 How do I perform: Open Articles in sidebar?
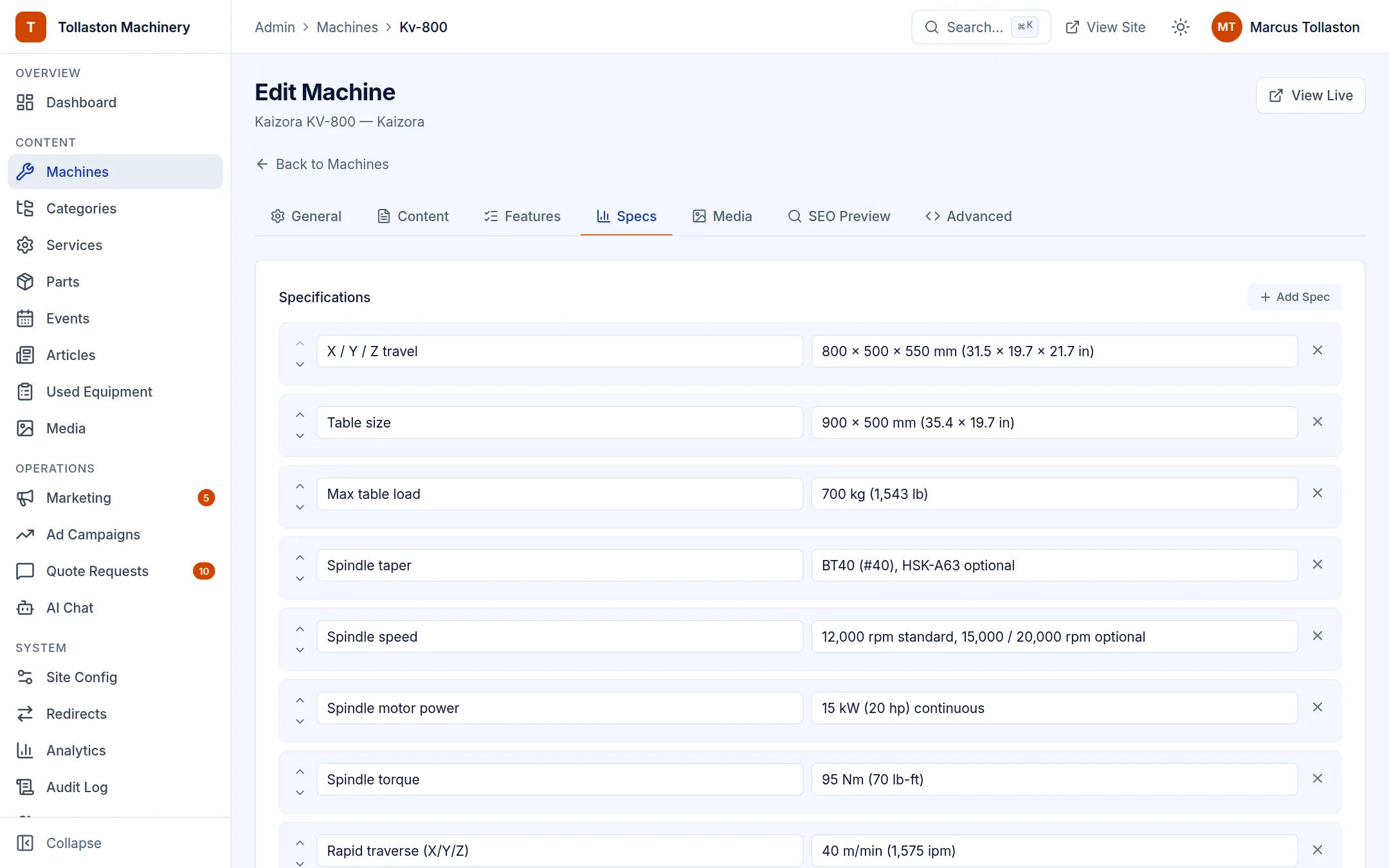point(115,355)
